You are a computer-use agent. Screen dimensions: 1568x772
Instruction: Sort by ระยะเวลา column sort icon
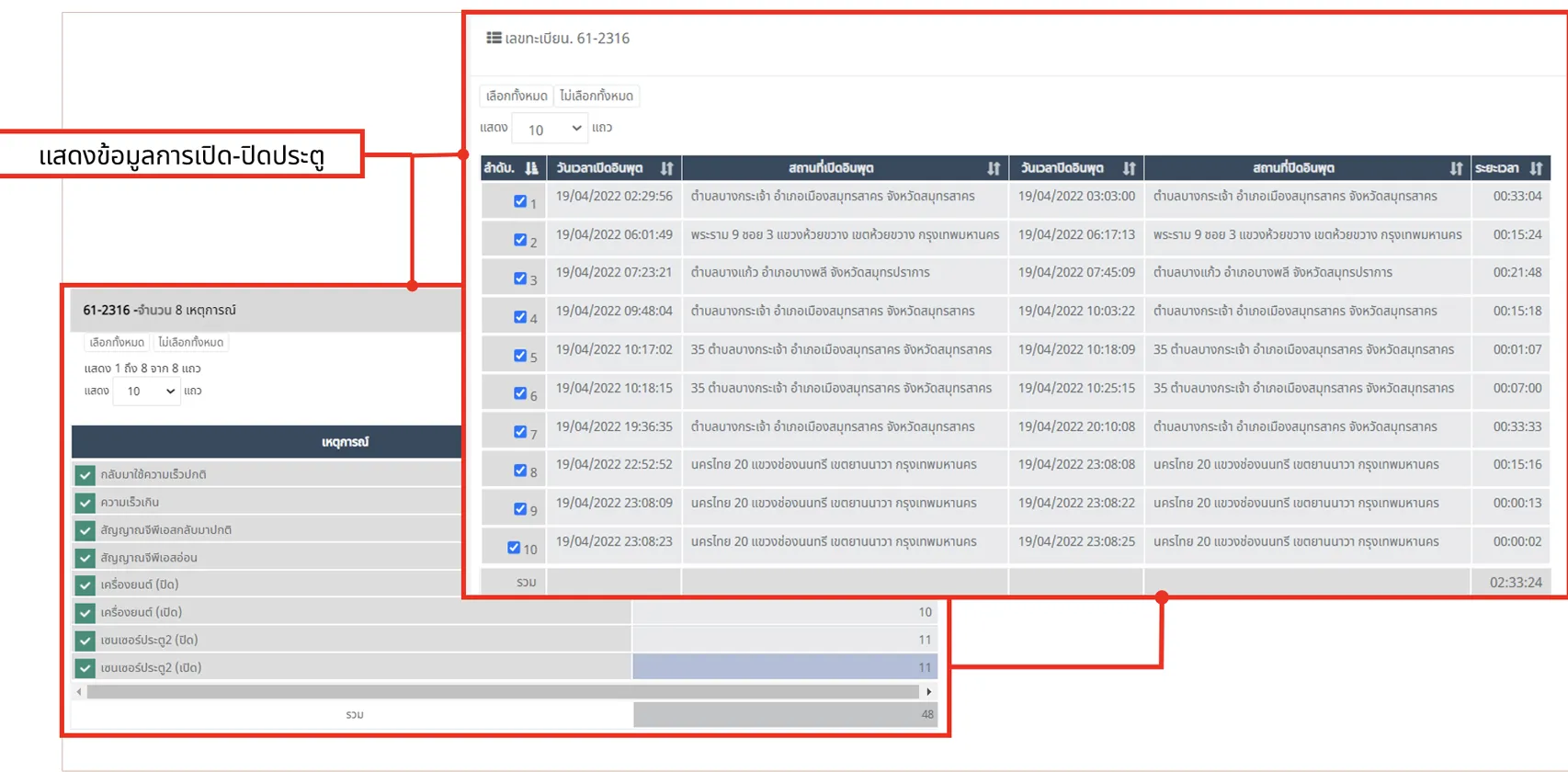point(1536,168)
